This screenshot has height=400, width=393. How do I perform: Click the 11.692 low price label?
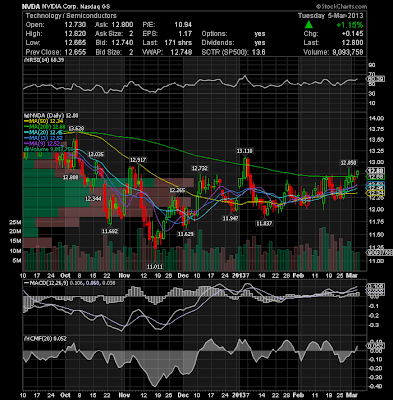tap(110, 231)
